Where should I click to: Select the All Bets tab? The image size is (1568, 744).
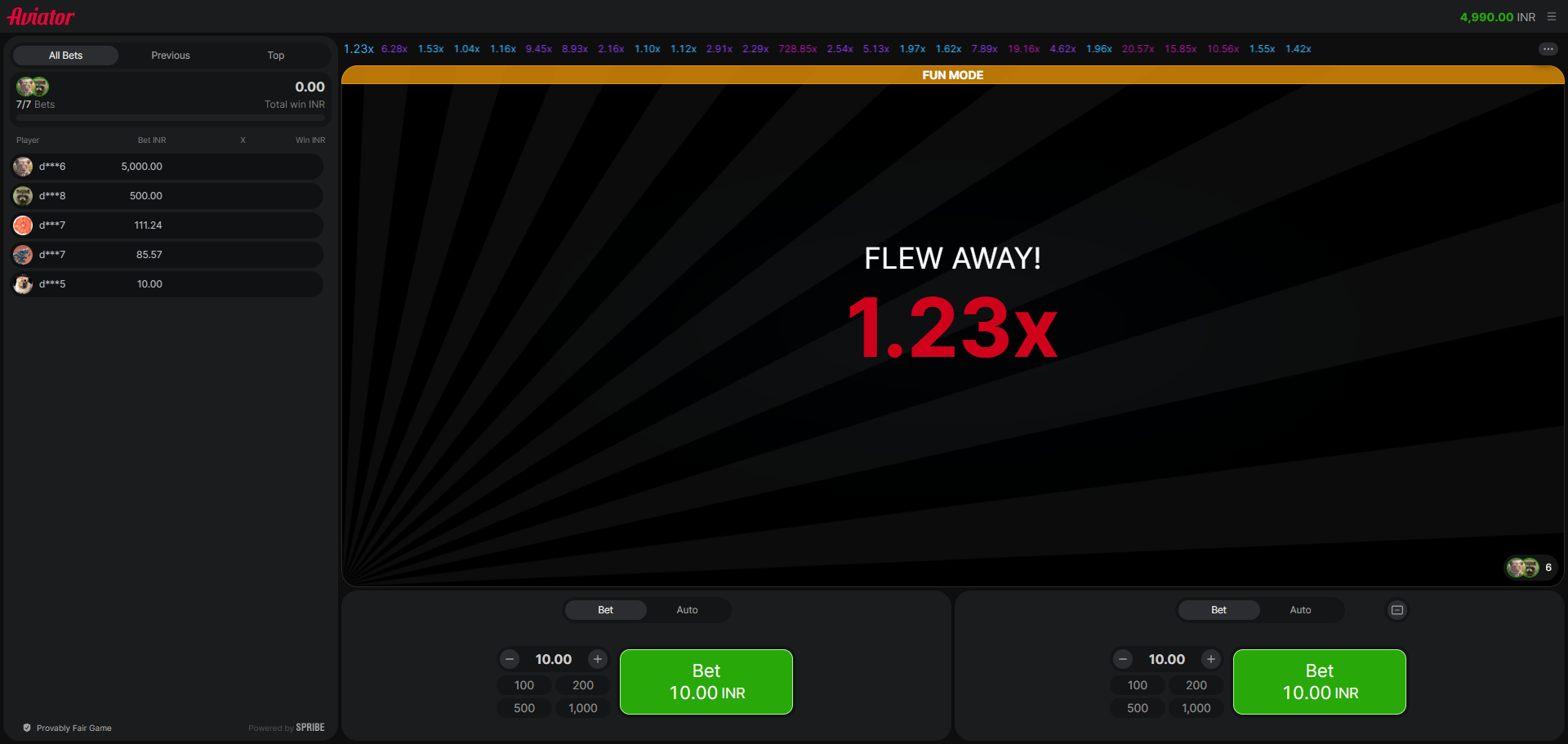(x=65, y=55)
